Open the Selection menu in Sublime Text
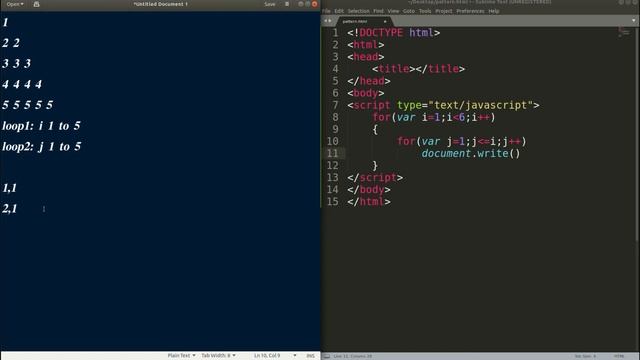 click(359, 11)
